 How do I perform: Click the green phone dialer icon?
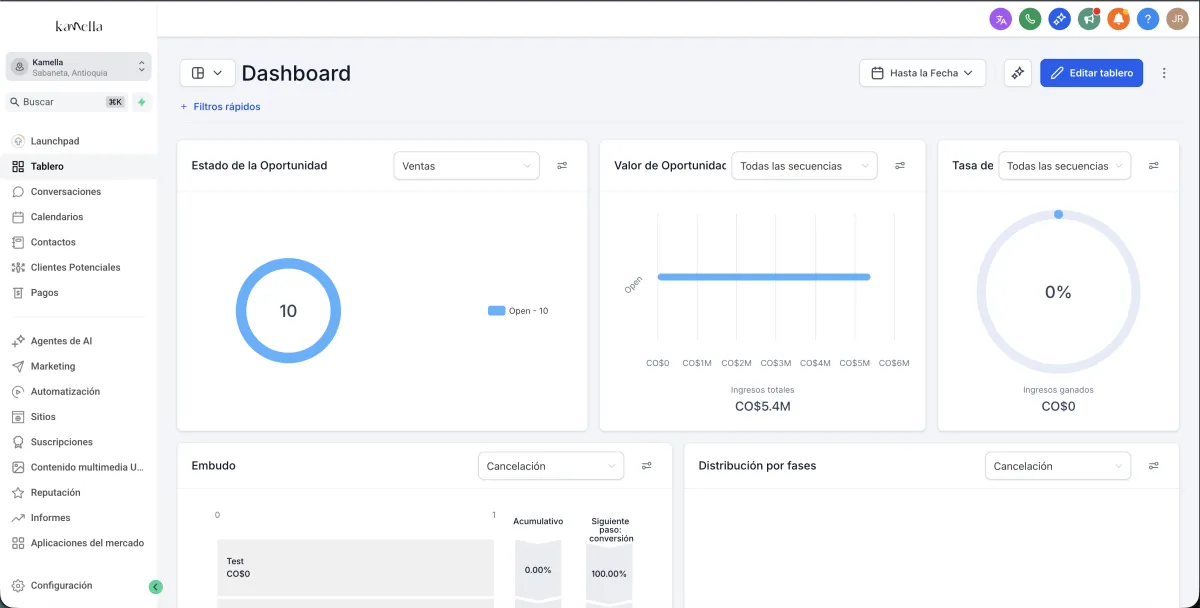1030,19
